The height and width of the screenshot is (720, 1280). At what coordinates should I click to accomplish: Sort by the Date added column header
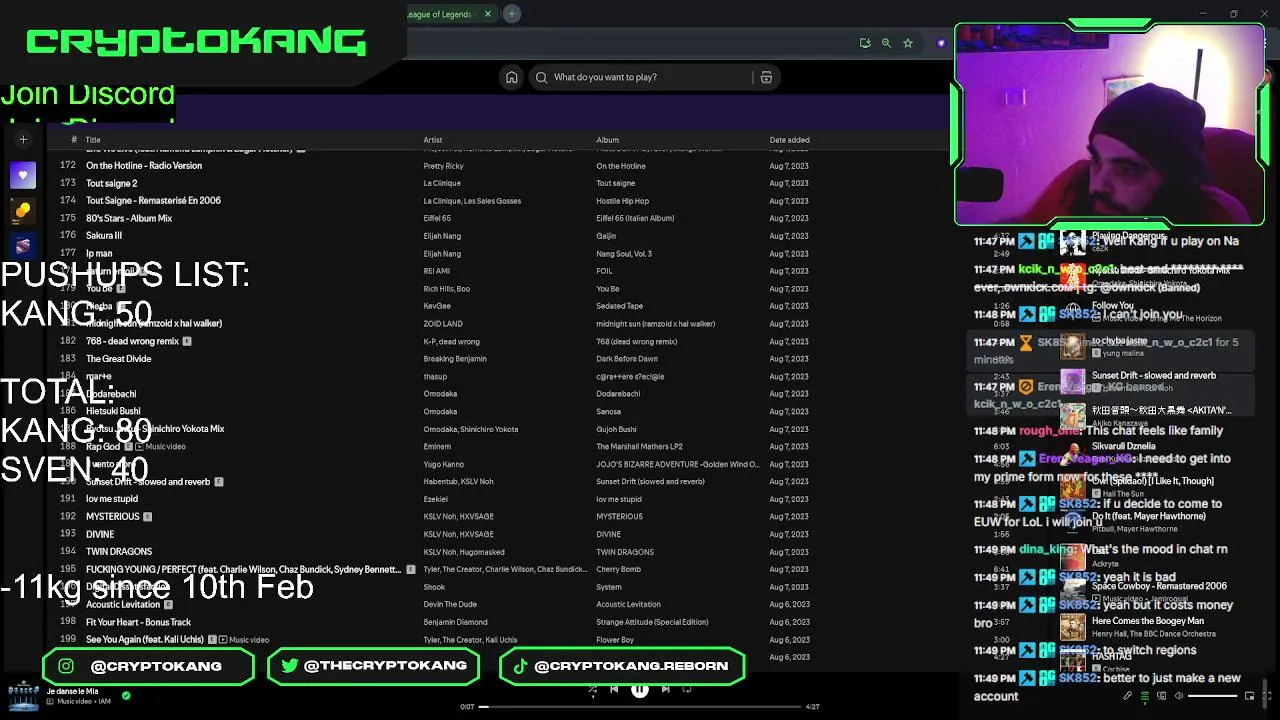coord(789,140)
